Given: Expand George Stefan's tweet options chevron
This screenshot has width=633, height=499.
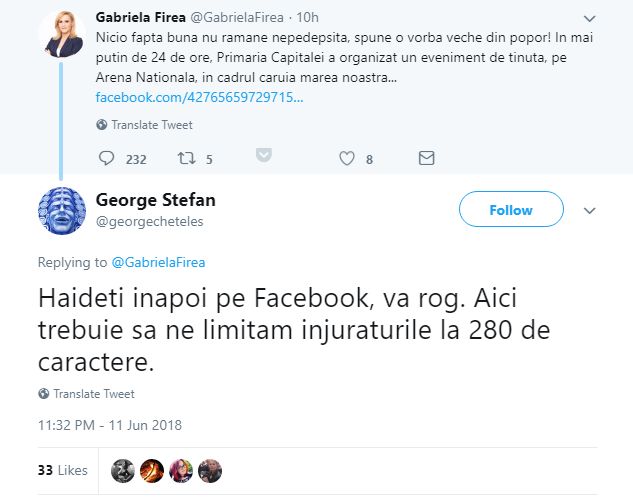Looking at the screenshot, I should click(590, 211).
